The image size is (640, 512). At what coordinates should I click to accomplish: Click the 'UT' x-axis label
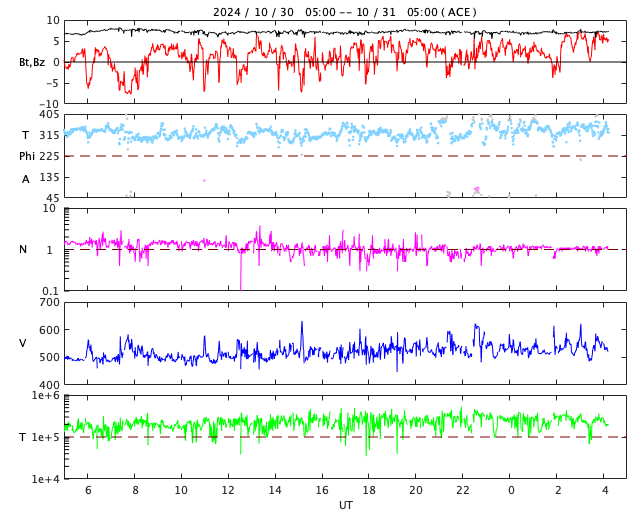tap(345, 505)
